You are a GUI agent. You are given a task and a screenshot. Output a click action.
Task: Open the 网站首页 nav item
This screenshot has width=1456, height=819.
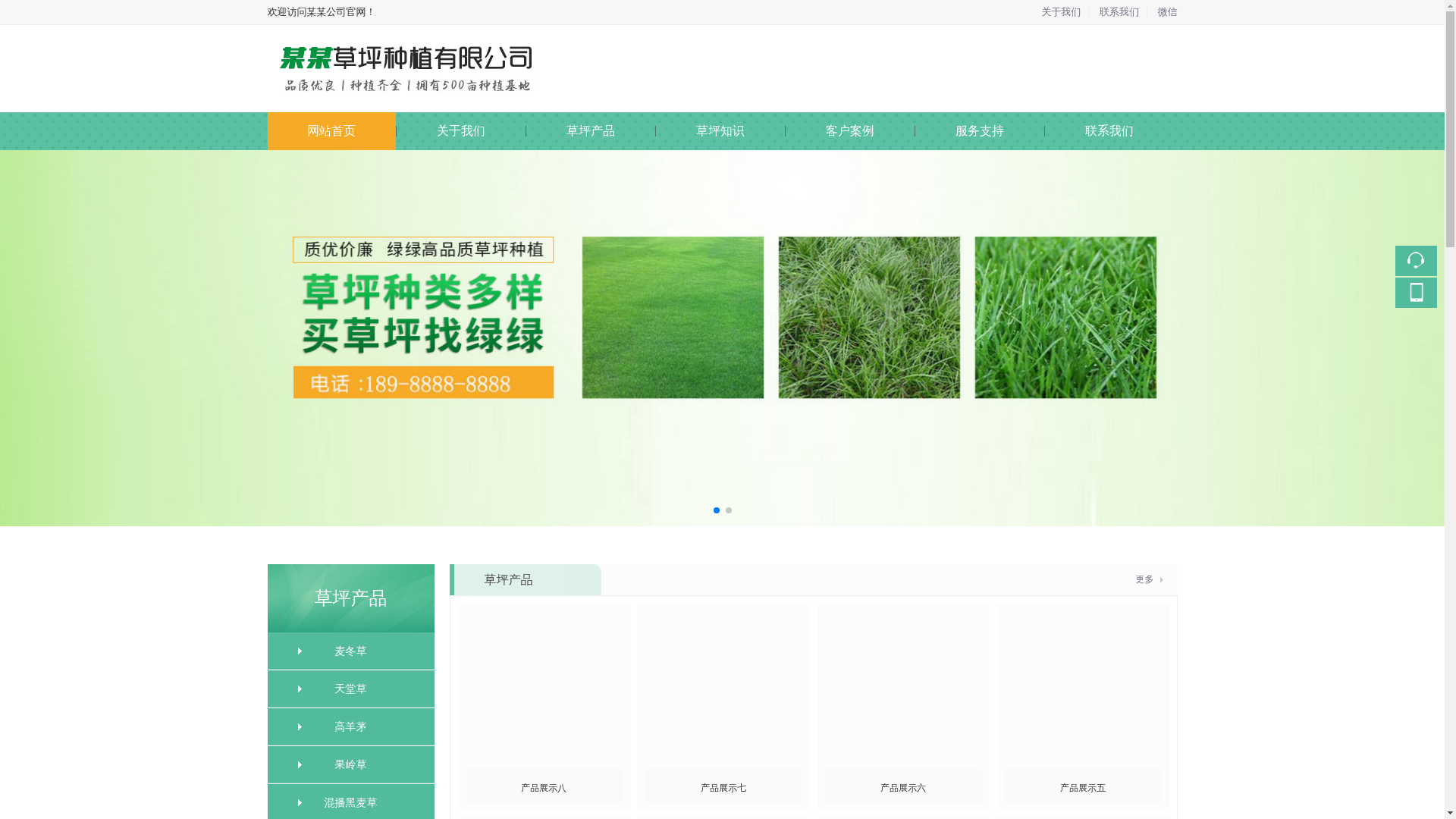tap(331, 131)
